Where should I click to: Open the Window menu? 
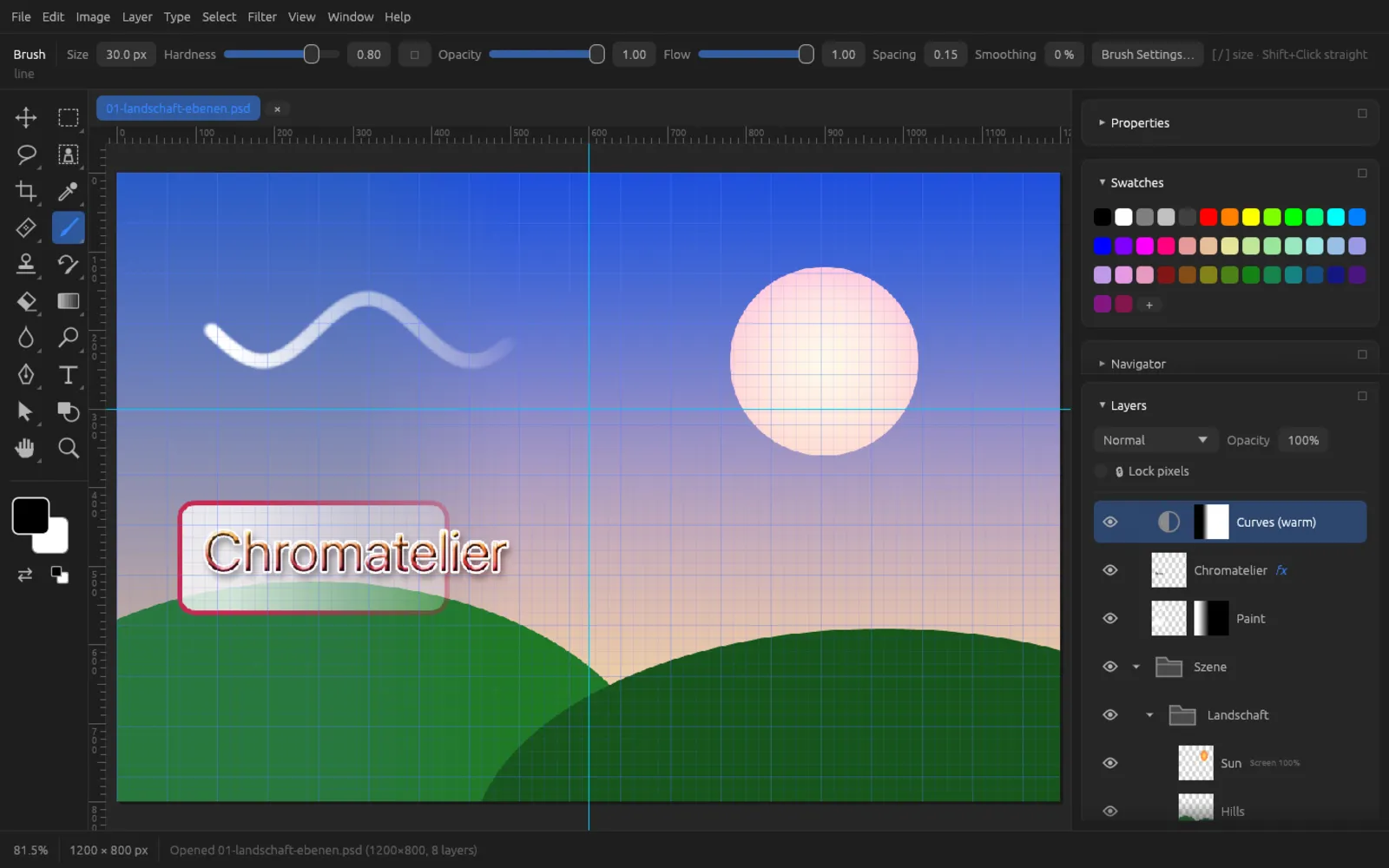(x=351, y=16)
